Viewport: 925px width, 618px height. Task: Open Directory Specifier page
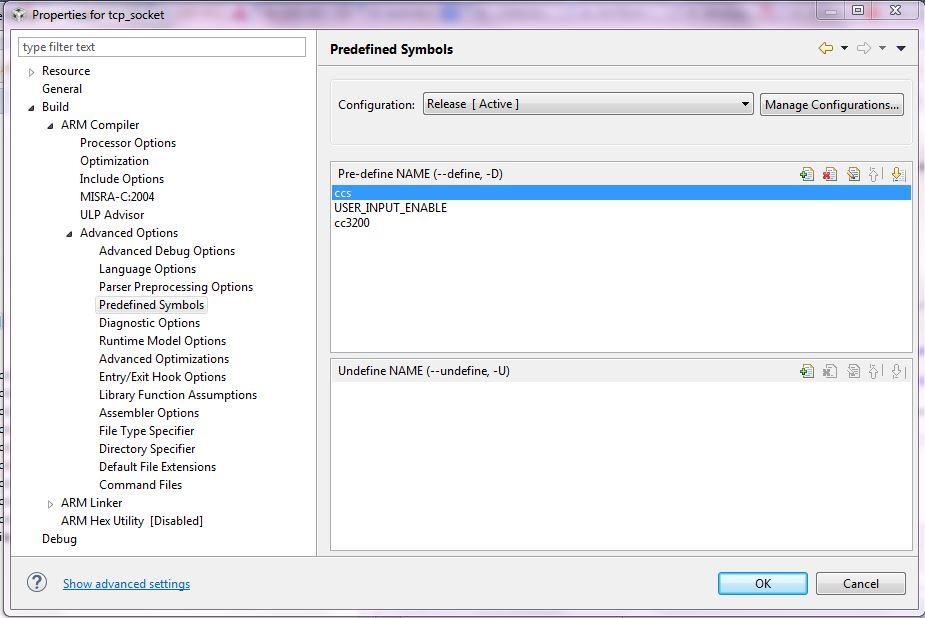tap(147, 449)
